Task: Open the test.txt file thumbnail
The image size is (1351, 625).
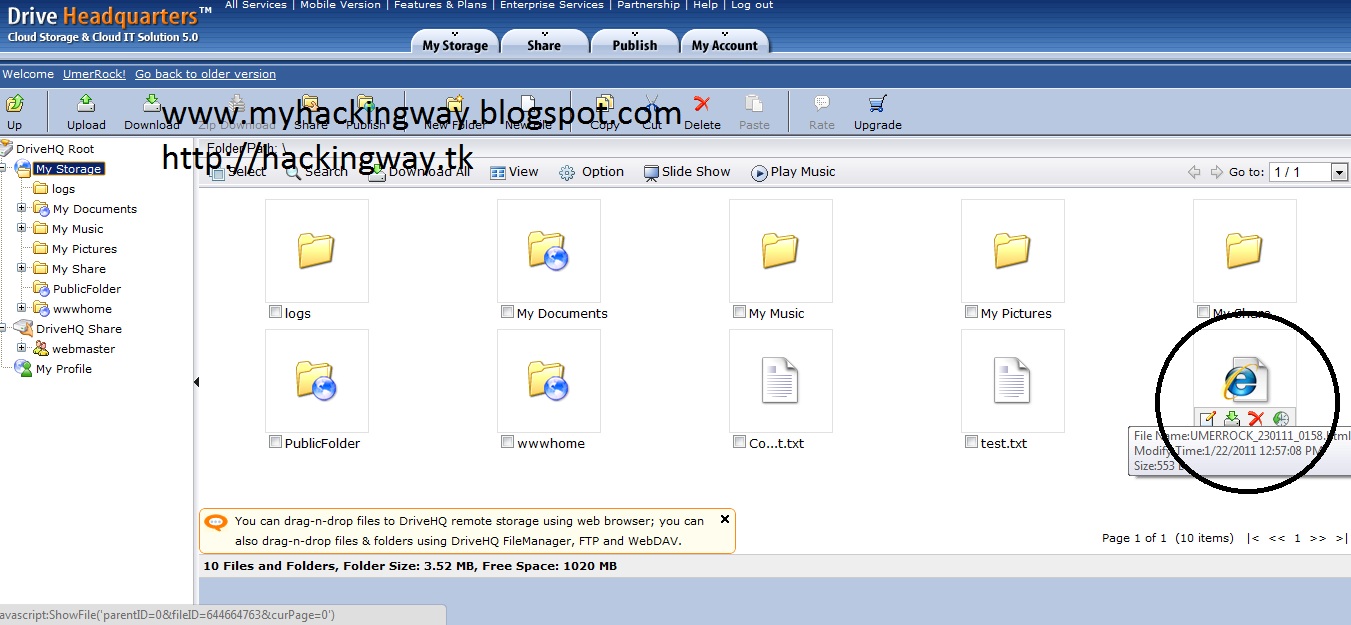Action: pyautogui.click(x=1012, y=381)
